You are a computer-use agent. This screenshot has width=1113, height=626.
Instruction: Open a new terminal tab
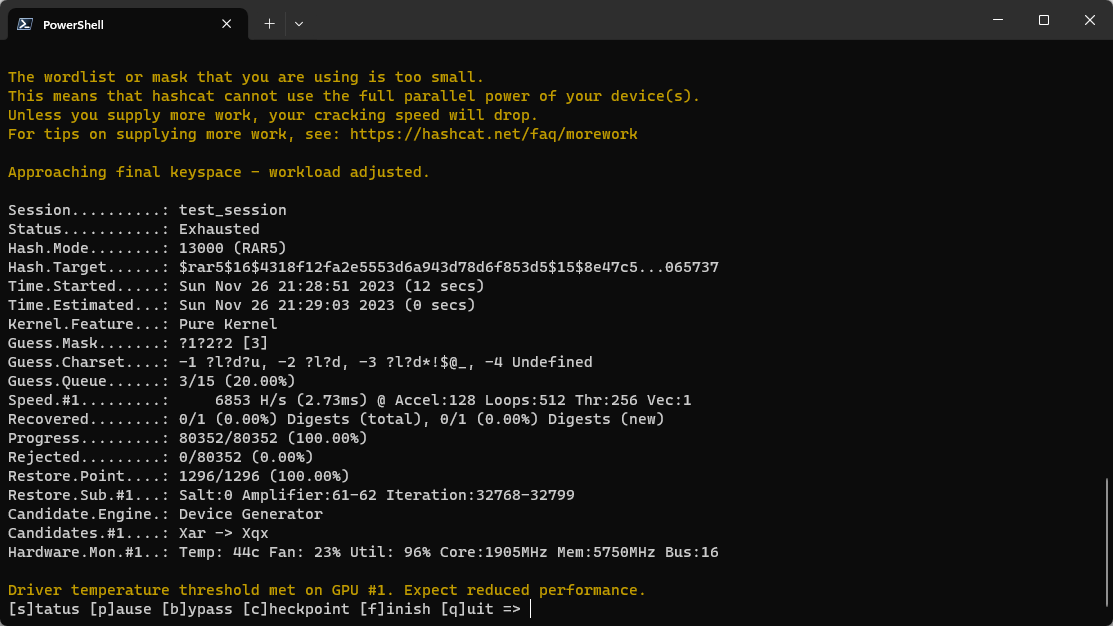tap(269, 24)
